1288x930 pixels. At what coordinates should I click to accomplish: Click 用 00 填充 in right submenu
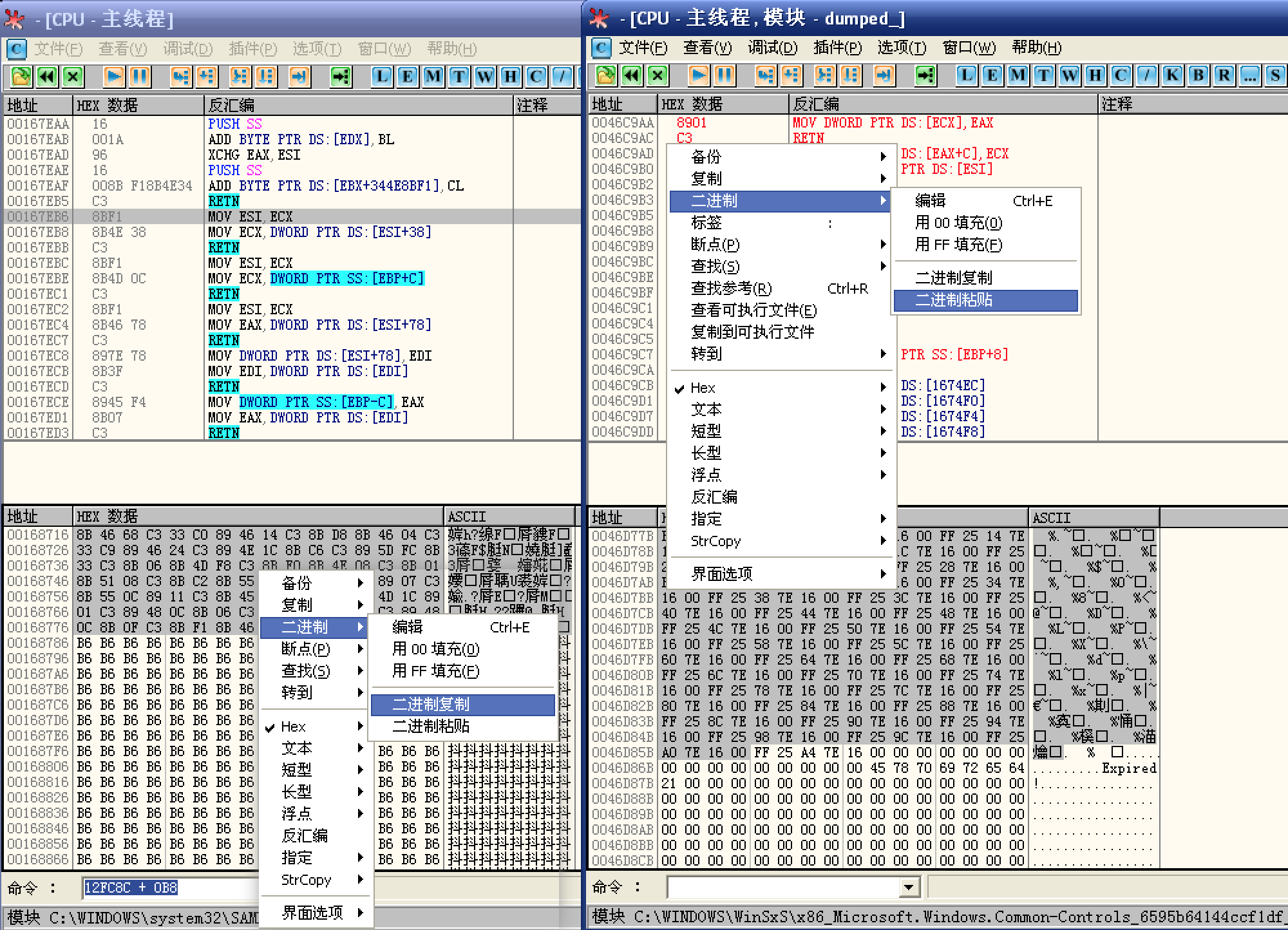(958, 223)
